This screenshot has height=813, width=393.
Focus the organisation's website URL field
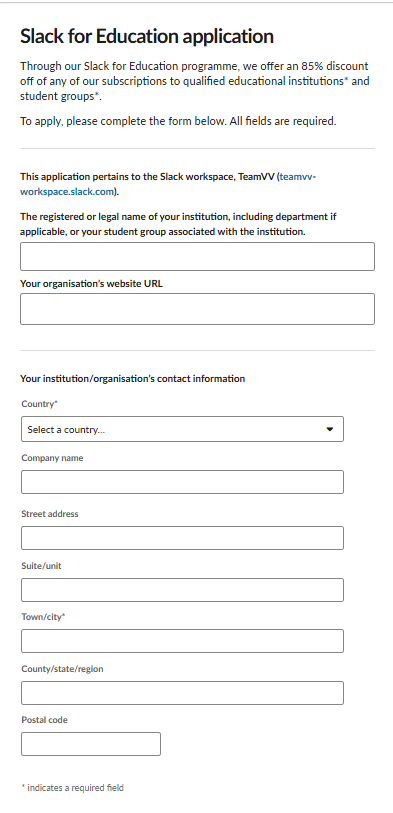pos(197,309)
